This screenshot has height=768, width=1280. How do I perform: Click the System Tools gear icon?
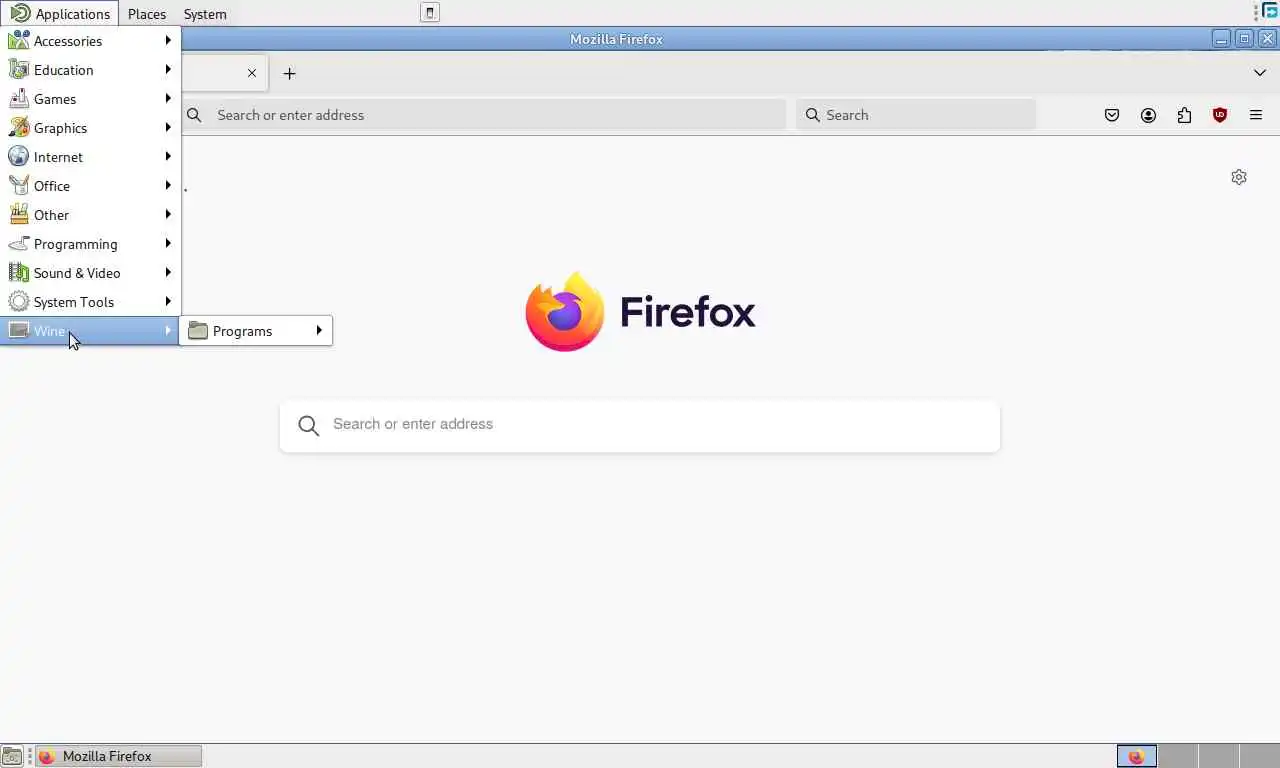pyautogui.click(x=19, y=302)
